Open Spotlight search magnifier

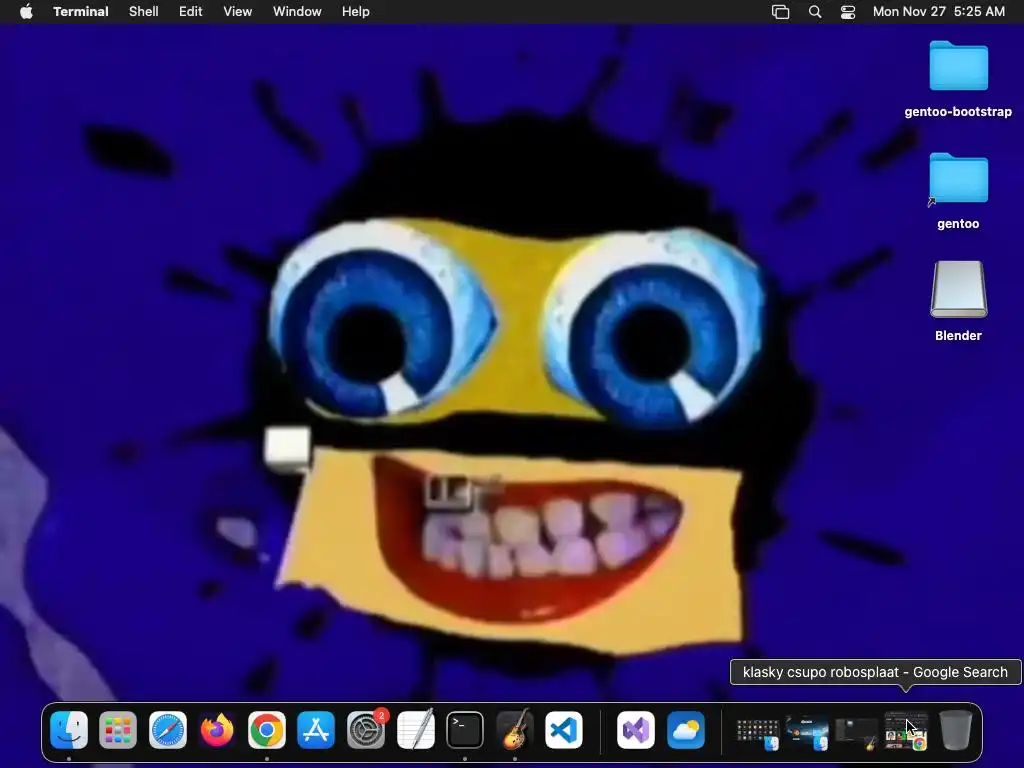[x=815, y=11]
